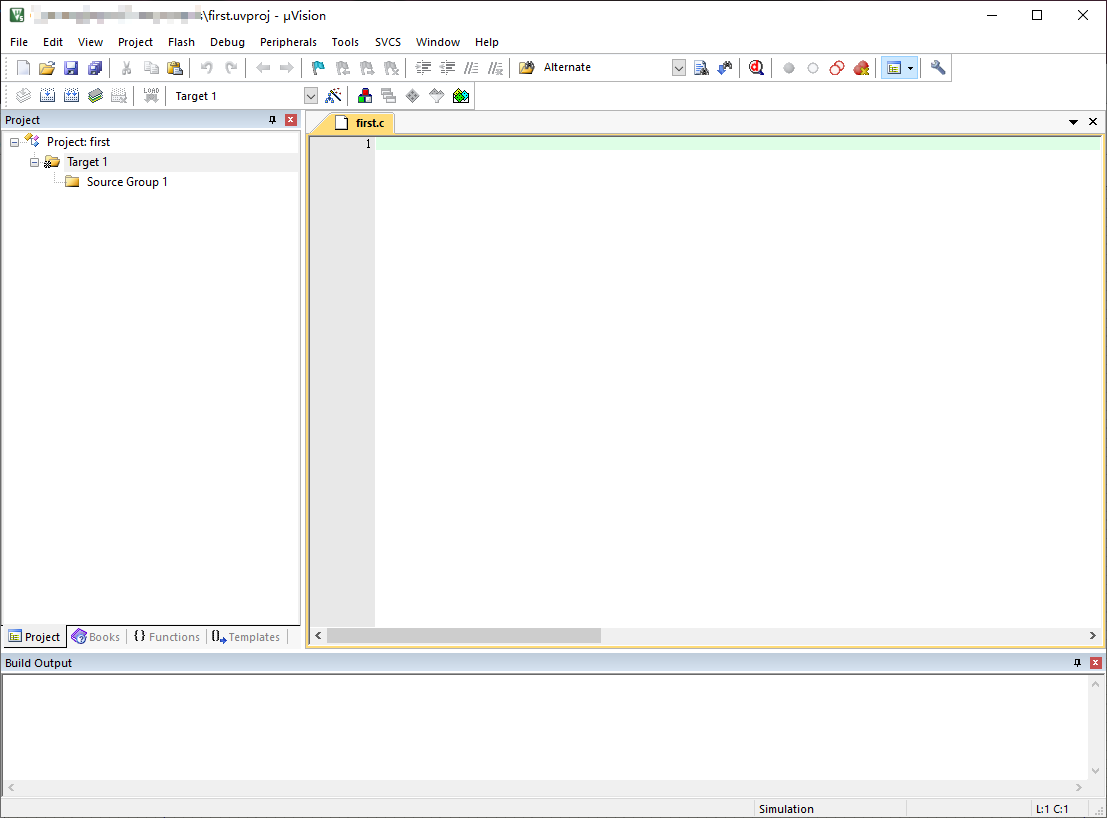This screenshot has height=818, width=1107.
Task: Open the Debug menu
Action: point(227,42)
